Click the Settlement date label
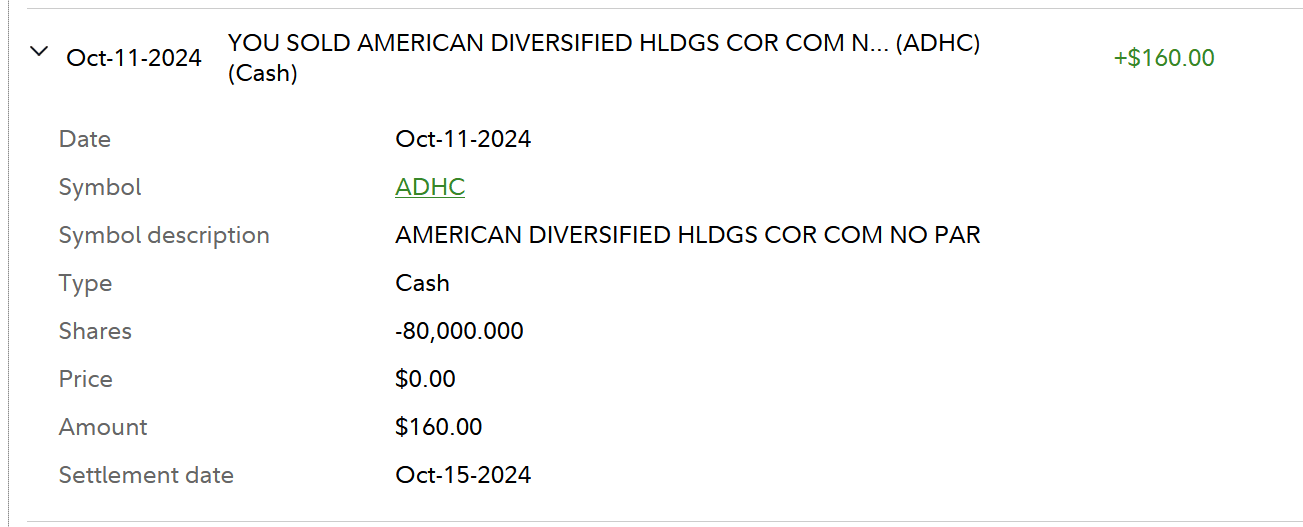 point(146,475)
